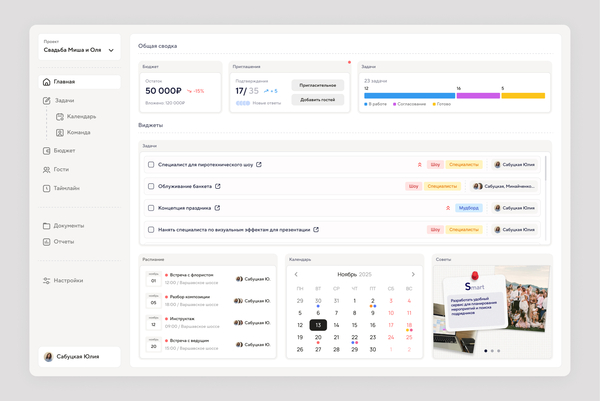The image size is (600, 401).
Task: Open Настройки sliders icon in sidebar
Action: [x=46, y=280]
